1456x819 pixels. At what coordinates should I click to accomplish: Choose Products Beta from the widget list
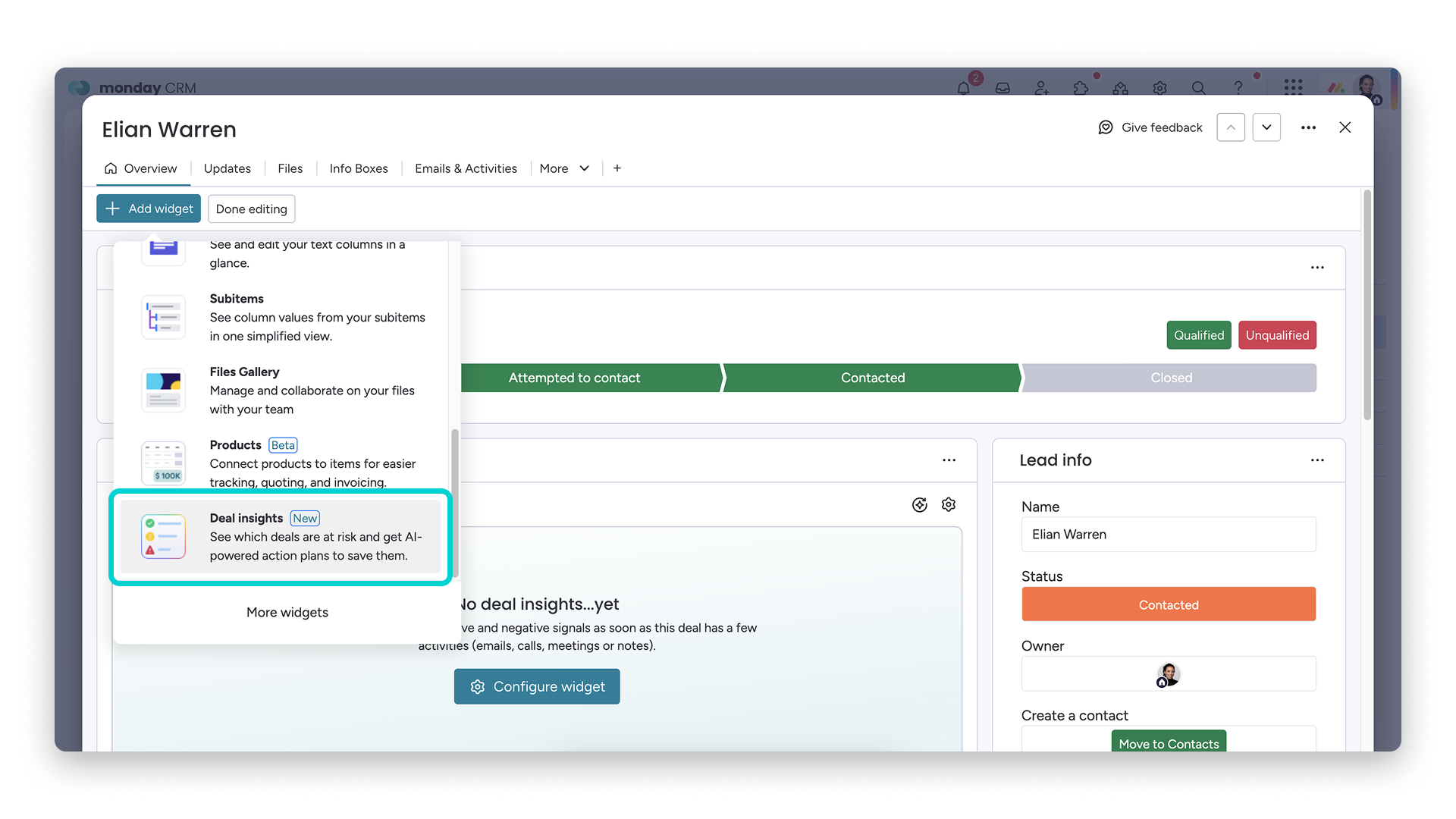click(281, 463)
